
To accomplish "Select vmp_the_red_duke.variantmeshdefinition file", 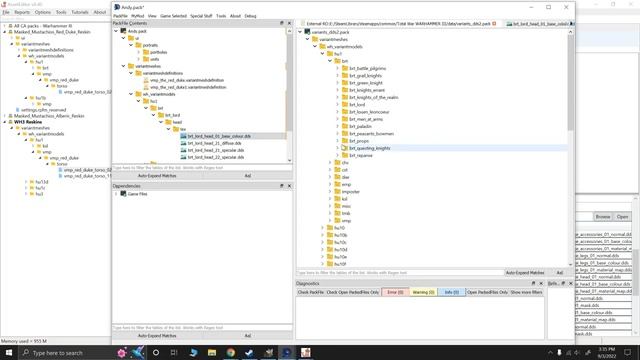I will tap(187, 80).
